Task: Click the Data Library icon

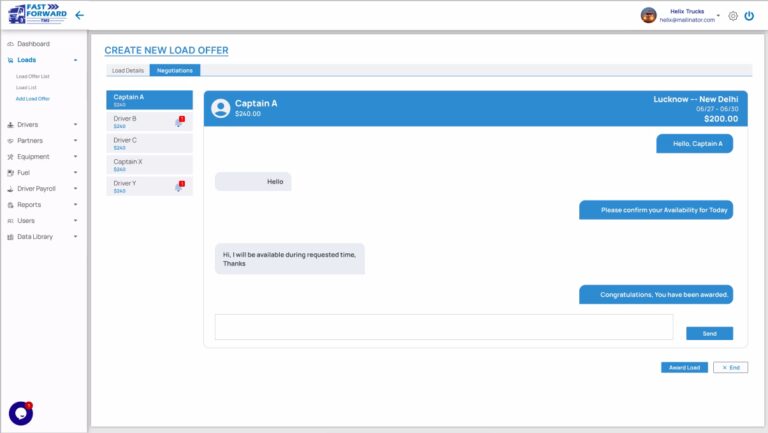Action: pyautogui.click(x=10, y=237)
